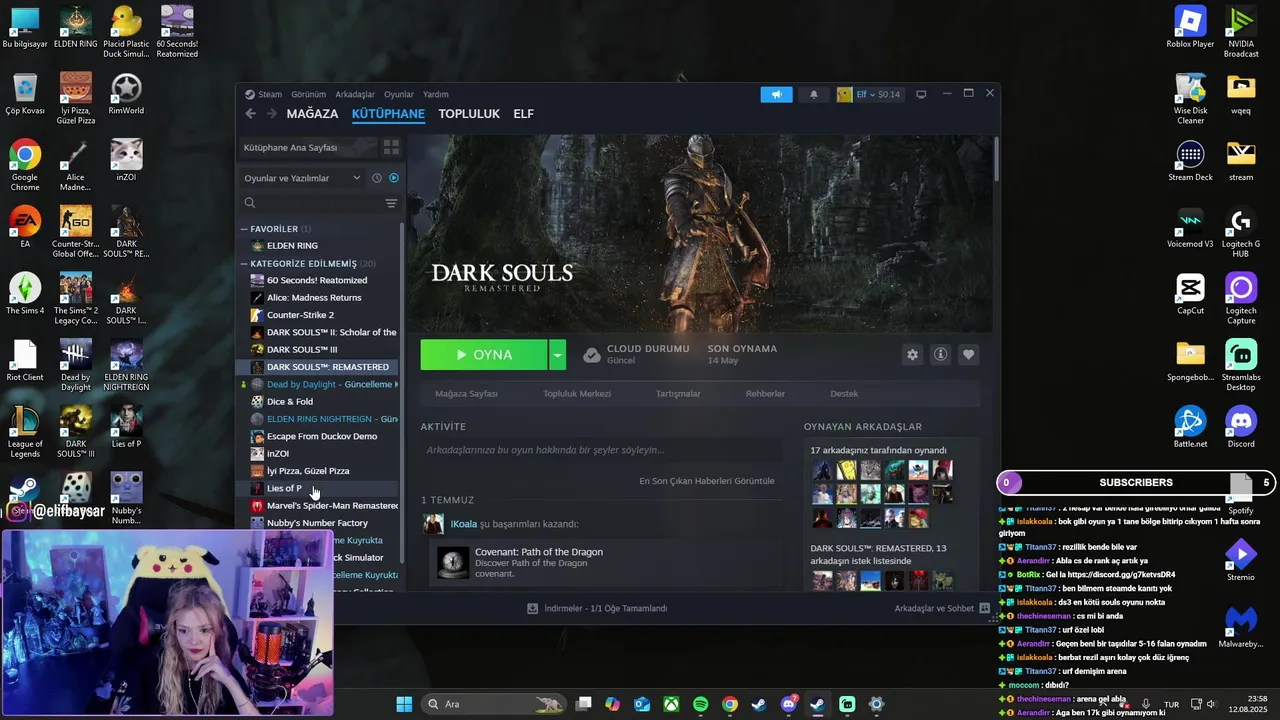Open the Oyunlar menu
Screen dimensions: 1280x720
click(x=399, y=94)
